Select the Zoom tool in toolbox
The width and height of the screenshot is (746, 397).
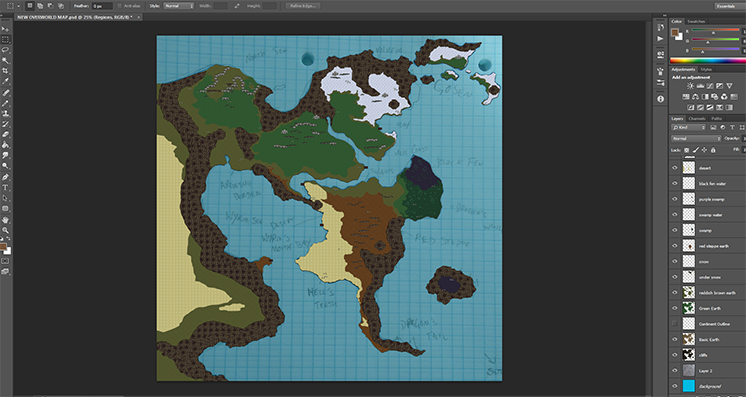click(x=5, y=230)
